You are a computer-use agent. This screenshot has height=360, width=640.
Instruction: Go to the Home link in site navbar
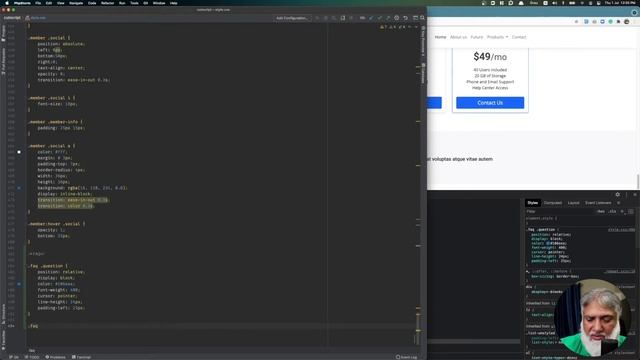coord(440,37)
